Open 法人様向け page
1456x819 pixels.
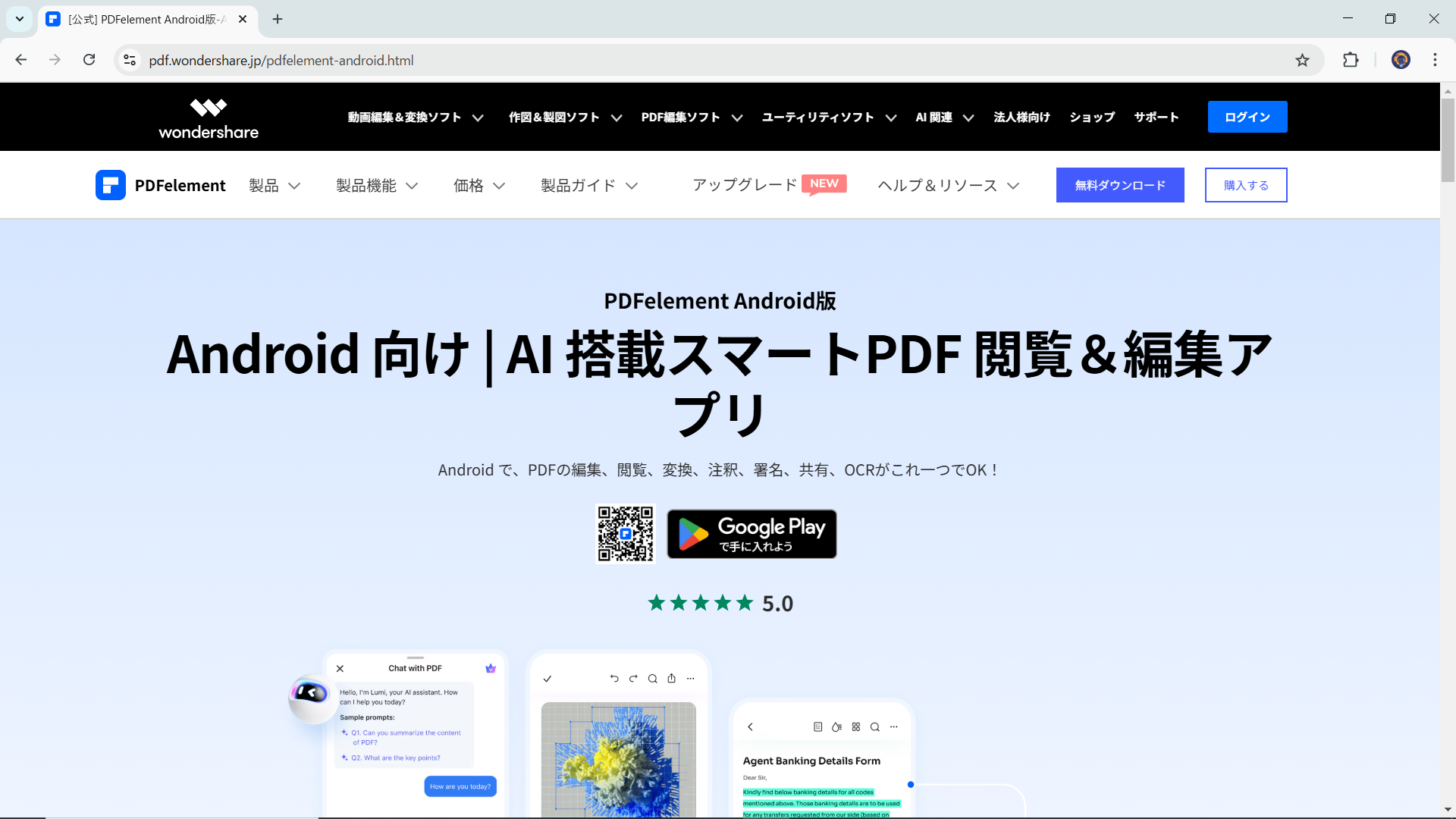[x=1021, y=118]
